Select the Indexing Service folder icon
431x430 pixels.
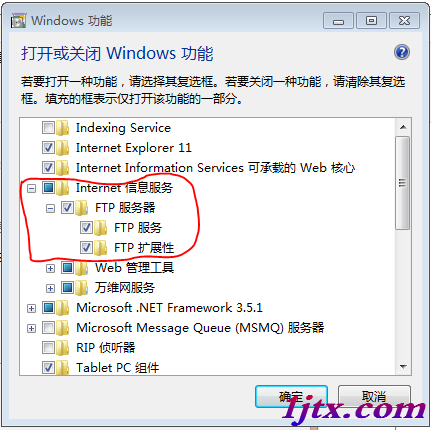click(x=63, y=128)
